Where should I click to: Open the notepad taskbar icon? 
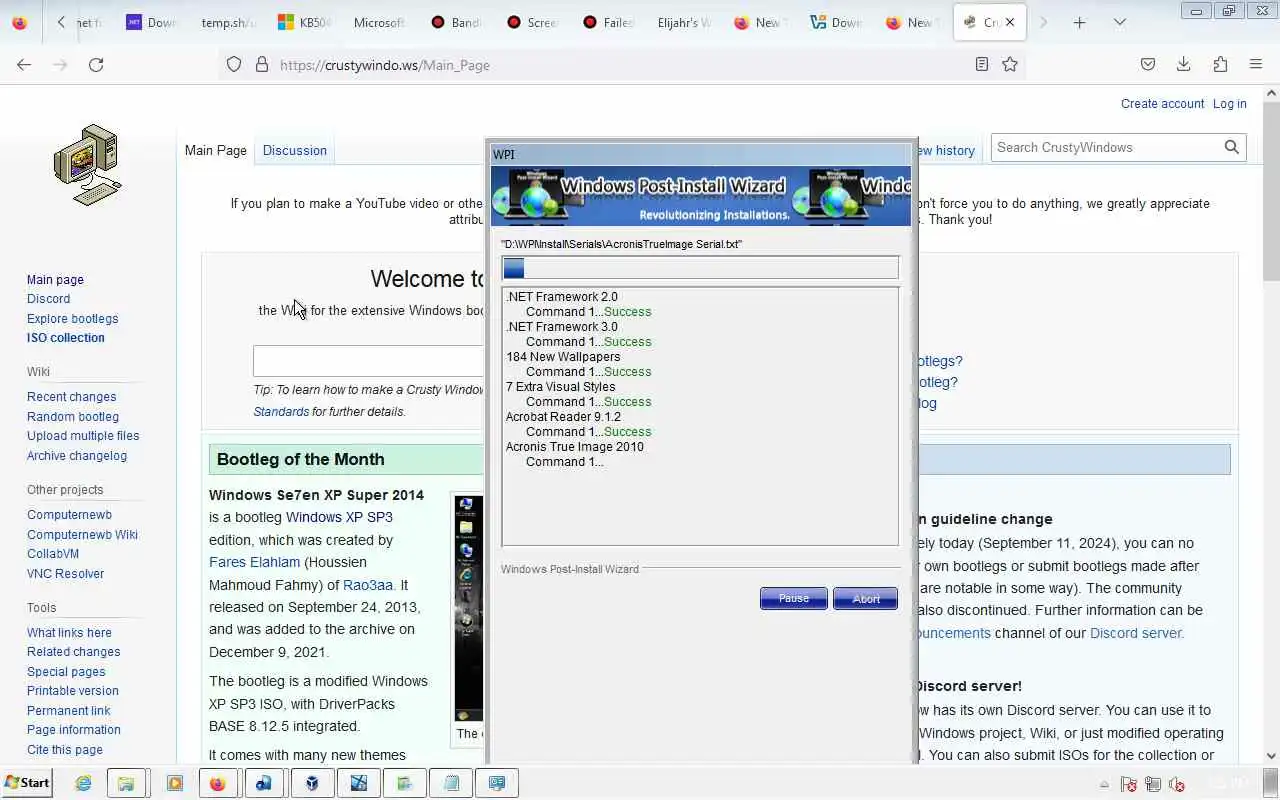pos(451,783)
